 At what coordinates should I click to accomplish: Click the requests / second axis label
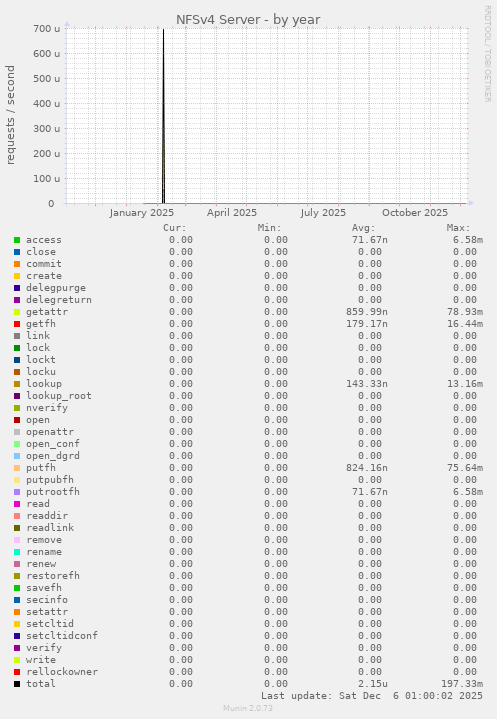(x=10, y=115)
